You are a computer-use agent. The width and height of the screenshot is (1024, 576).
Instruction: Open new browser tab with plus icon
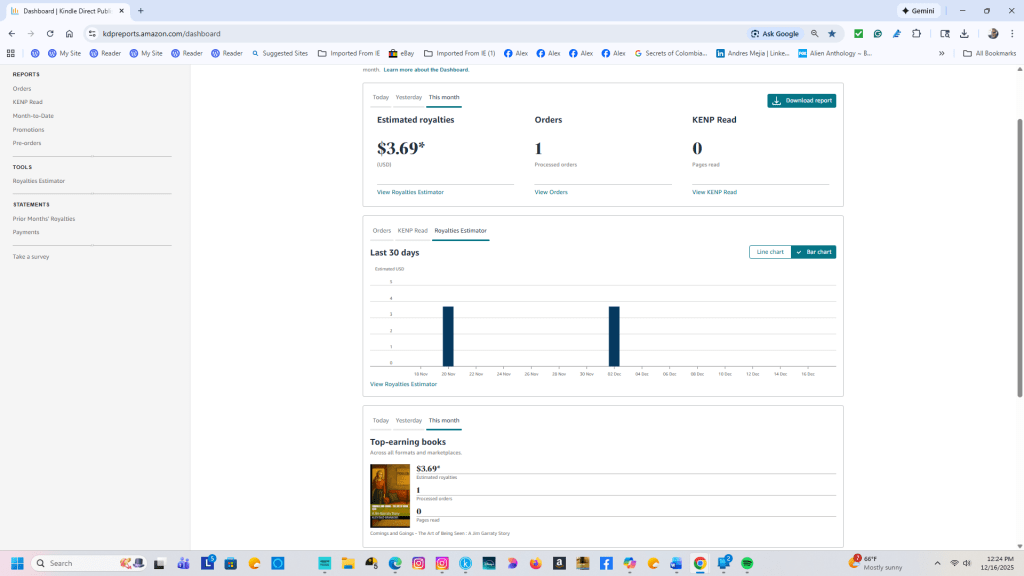coord(141,10)
